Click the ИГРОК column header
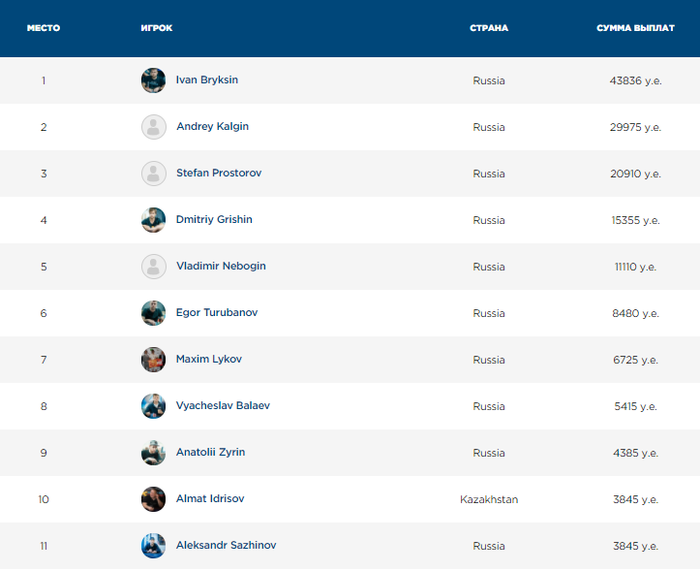Image resolution: width=700 pixels, height=571 pixels. click(157, 28)
